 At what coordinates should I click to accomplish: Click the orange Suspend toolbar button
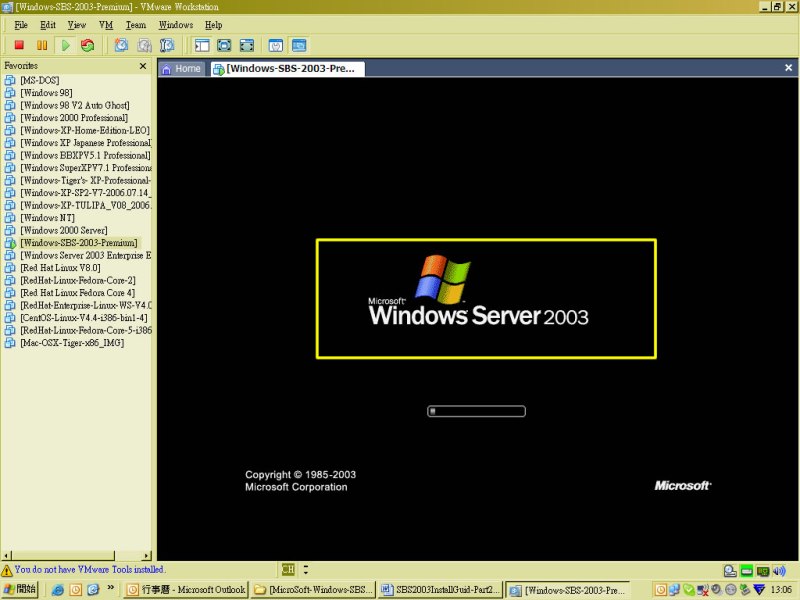pos(42,45)
